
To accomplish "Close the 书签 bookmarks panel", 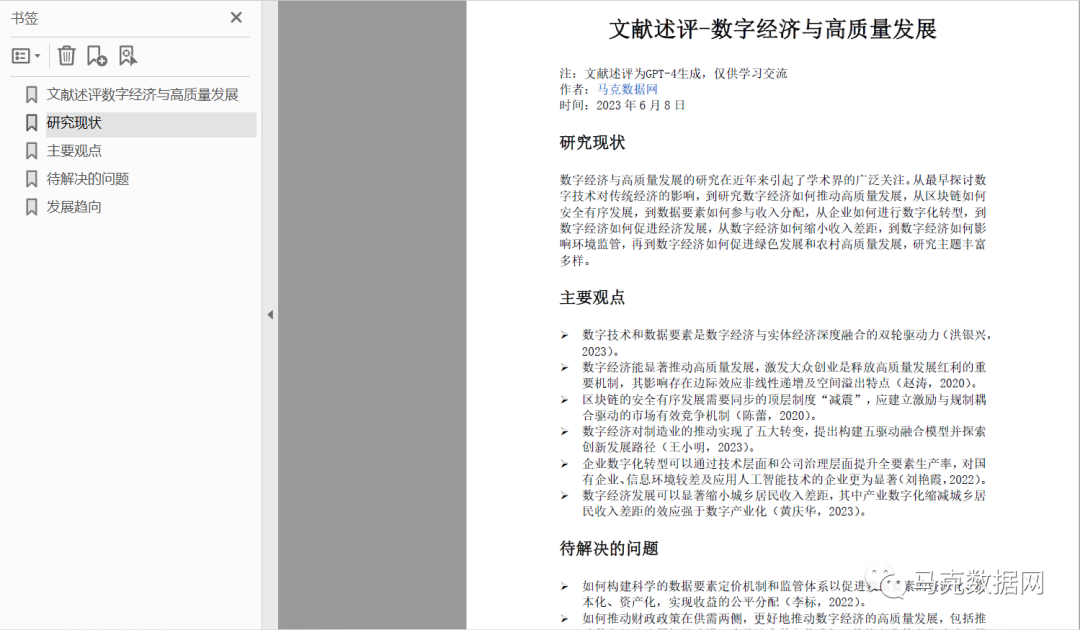I will (x=236, y=17).
